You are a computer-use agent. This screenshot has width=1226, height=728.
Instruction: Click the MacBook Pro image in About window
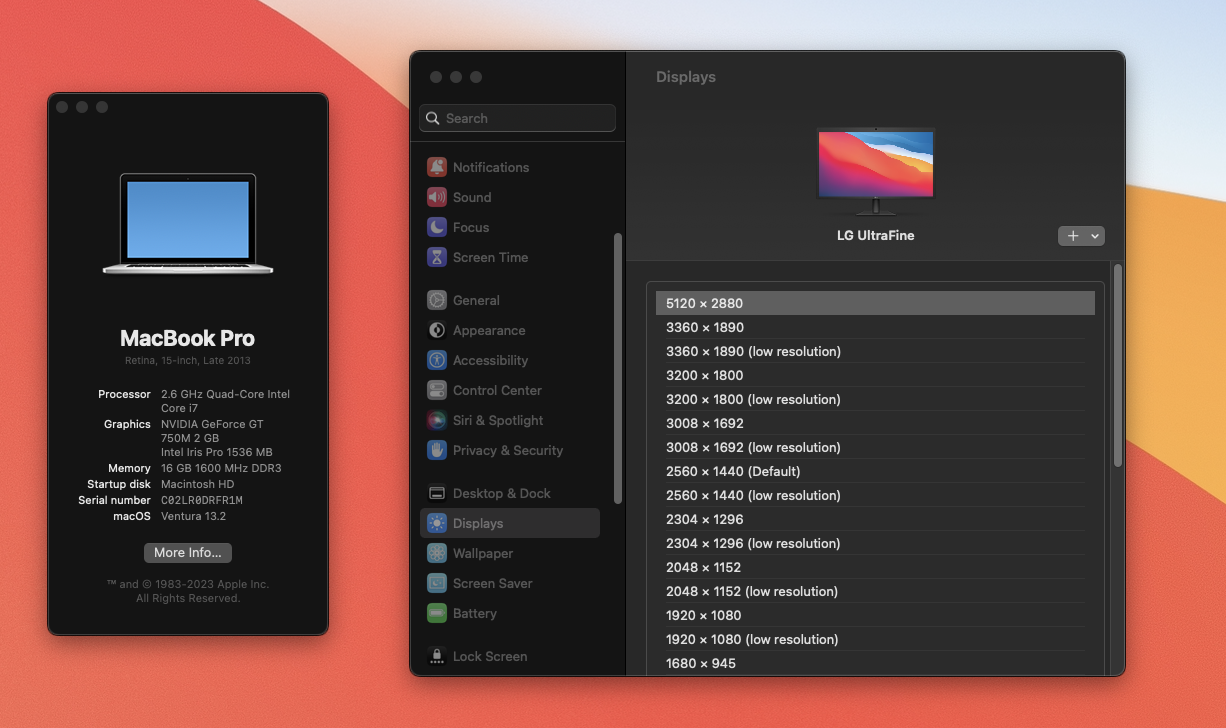point(188,224)
